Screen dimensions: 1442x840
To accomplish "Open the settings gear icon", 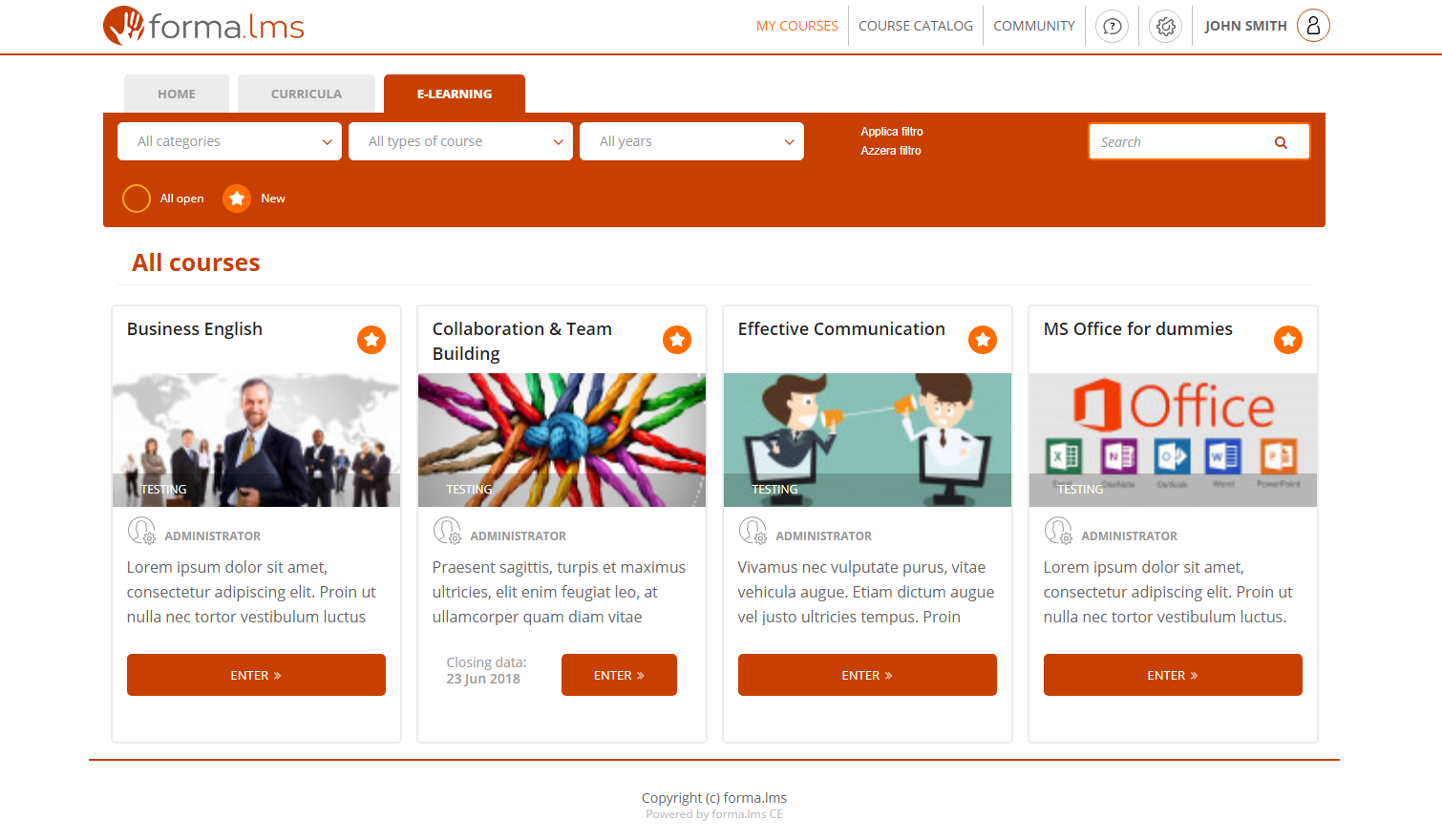I will click(x=1165, y=27).
